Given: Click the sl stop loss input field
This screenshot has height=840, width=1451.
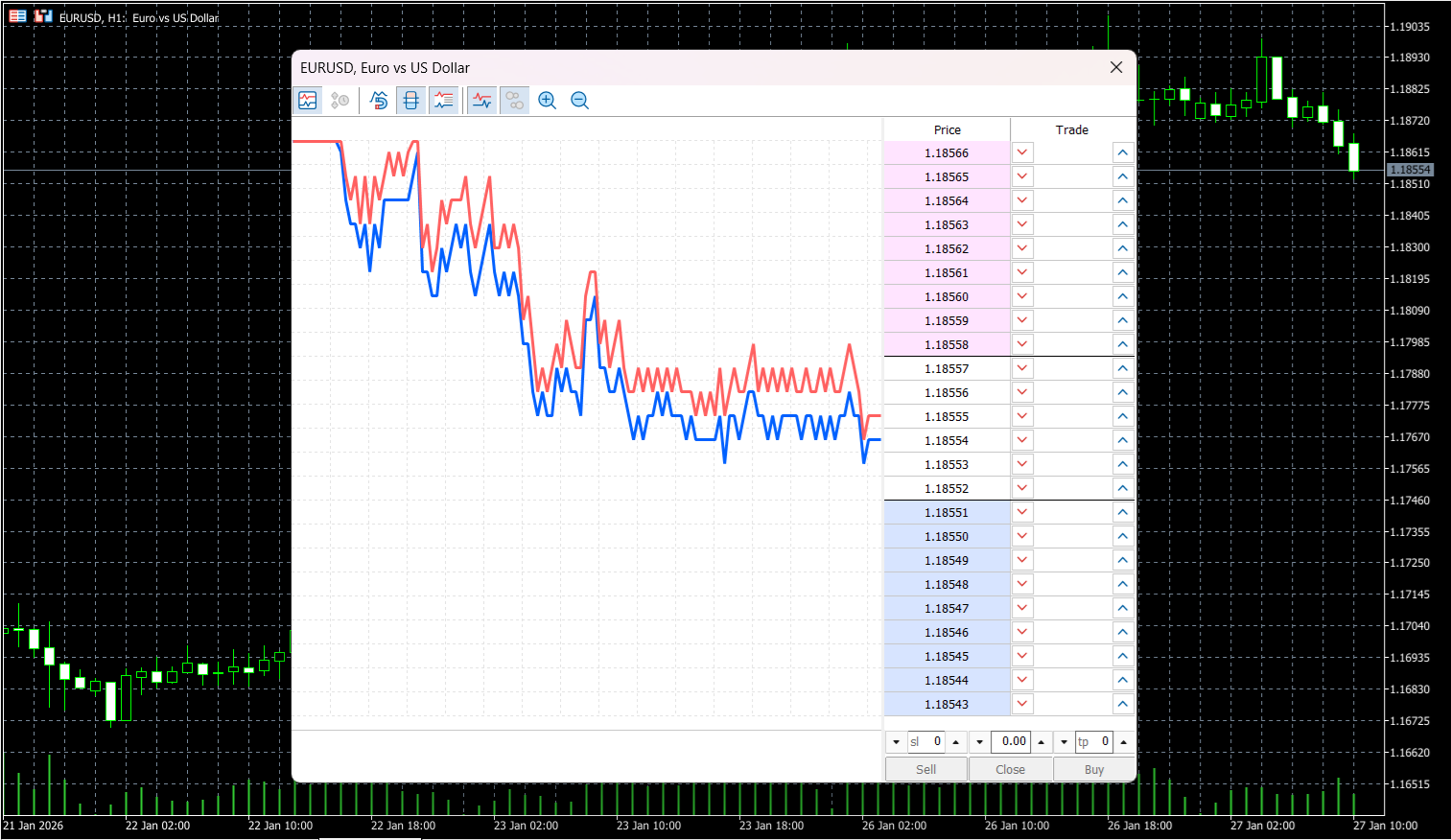Looking at the screenshot, I should coord(926,741).
